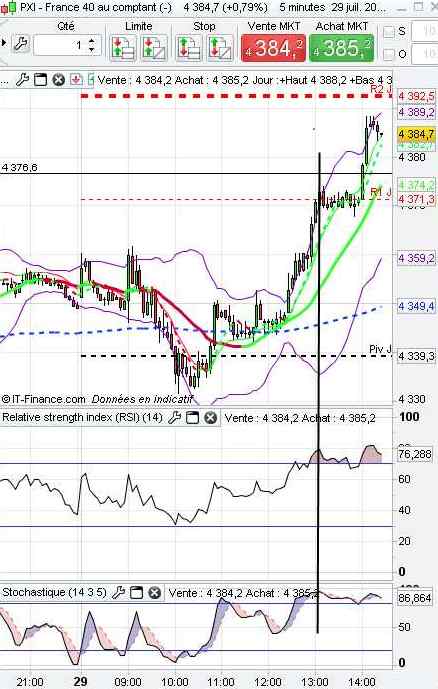Click the 4 392,5 R2 price label
This screenshot has height=689, width=438.
(x=416, y=96)
